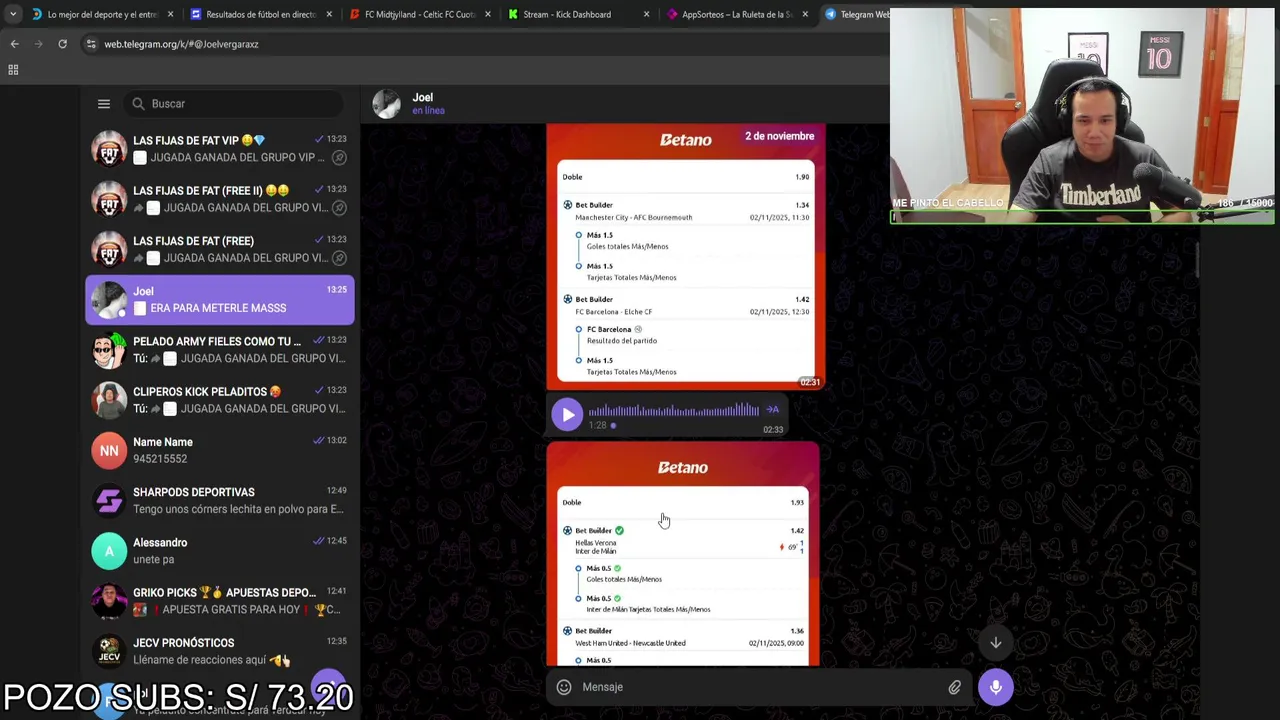Record a voice message with microphone

[996, 687]
